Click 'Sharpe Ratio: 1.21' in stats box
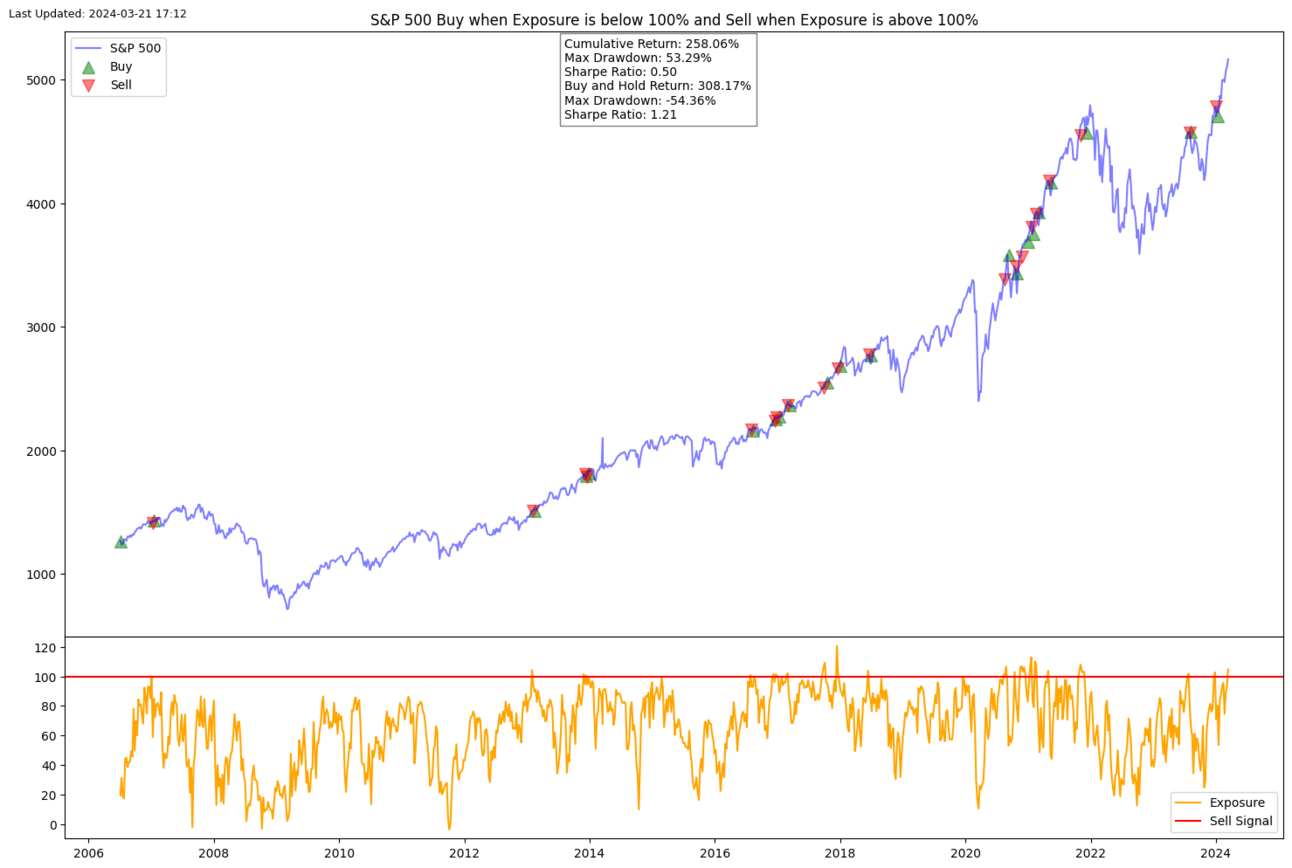 coord(621,115)
